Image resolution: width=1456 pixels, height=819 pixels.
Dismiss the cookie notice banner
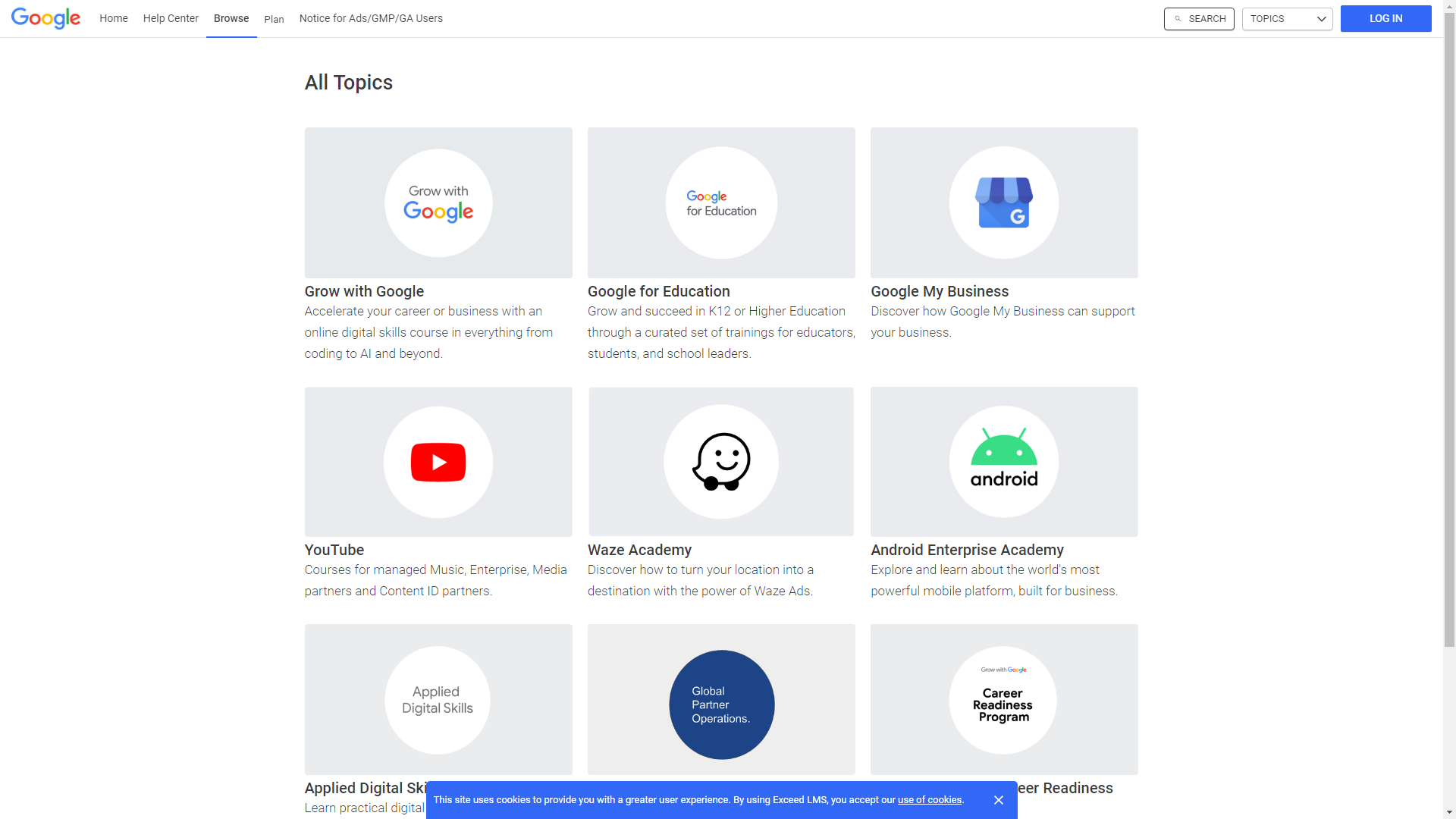point(999,800)
